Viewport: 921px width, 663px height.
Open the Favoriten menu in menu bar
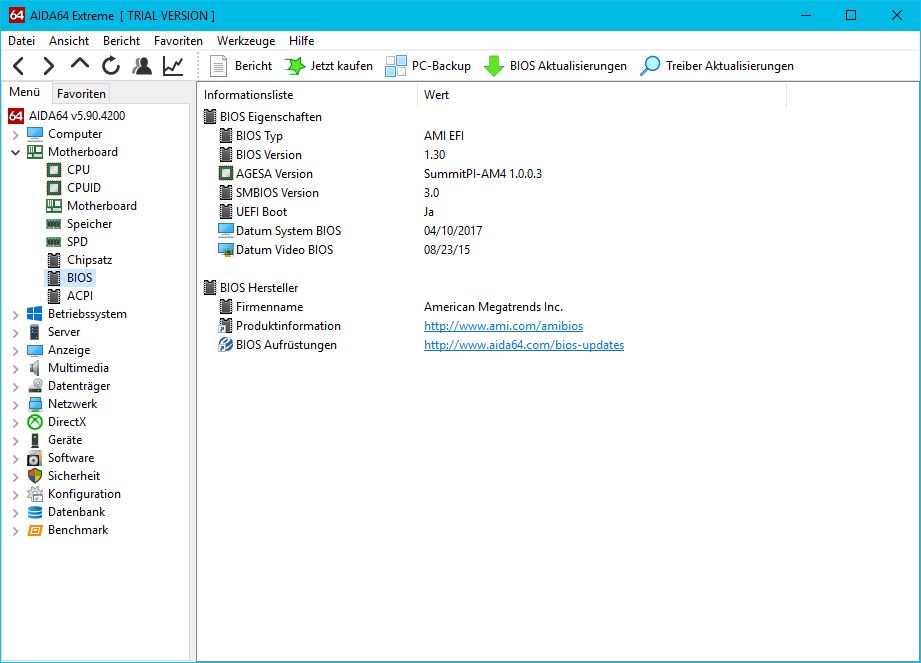coord(178,41)
